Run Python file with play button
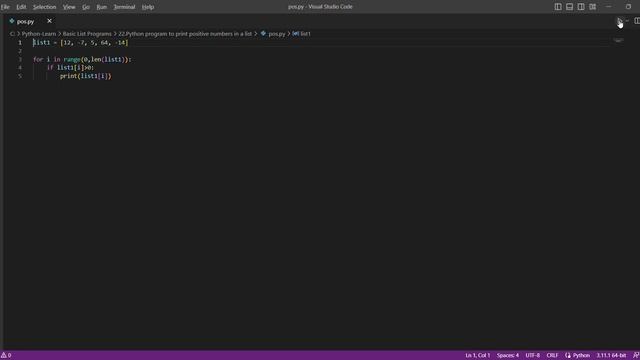640x360 pixels. coord(619,21)
